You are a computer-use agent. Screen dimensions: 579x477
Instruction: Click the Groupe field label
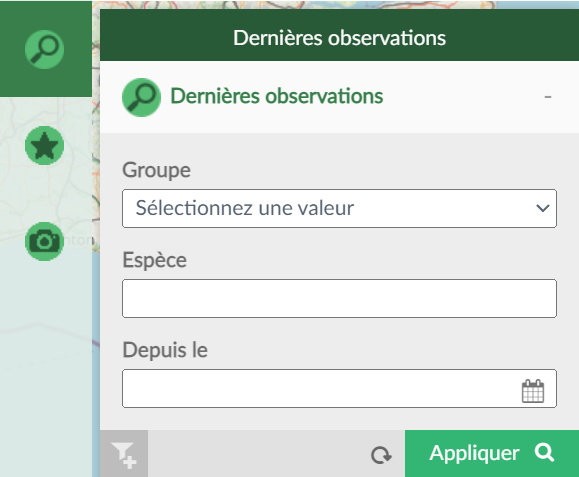pyautogui.click(x=157, y=171)
